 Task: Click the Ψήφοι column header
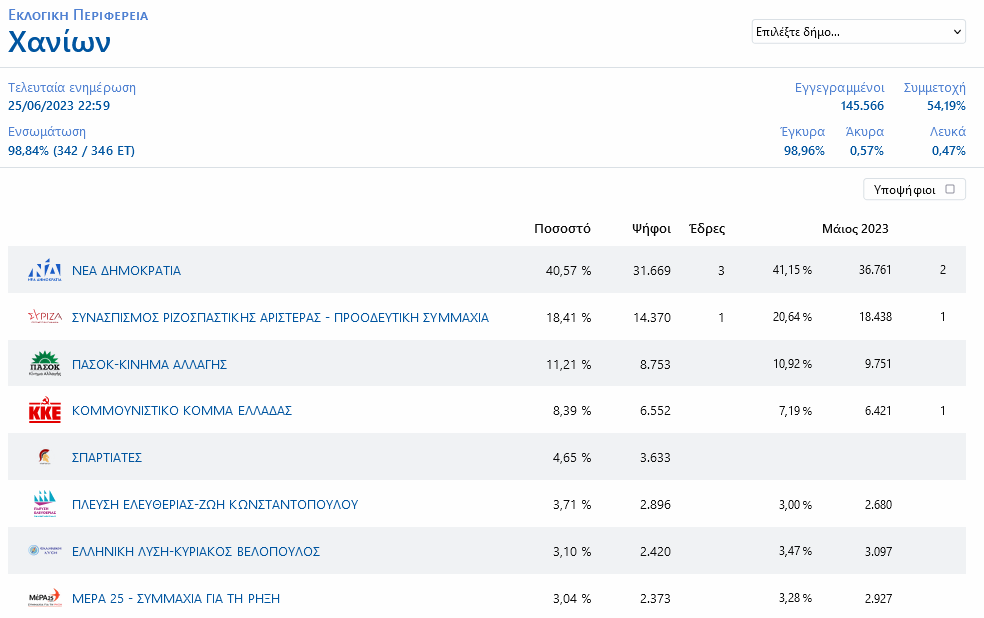[651, 228]
